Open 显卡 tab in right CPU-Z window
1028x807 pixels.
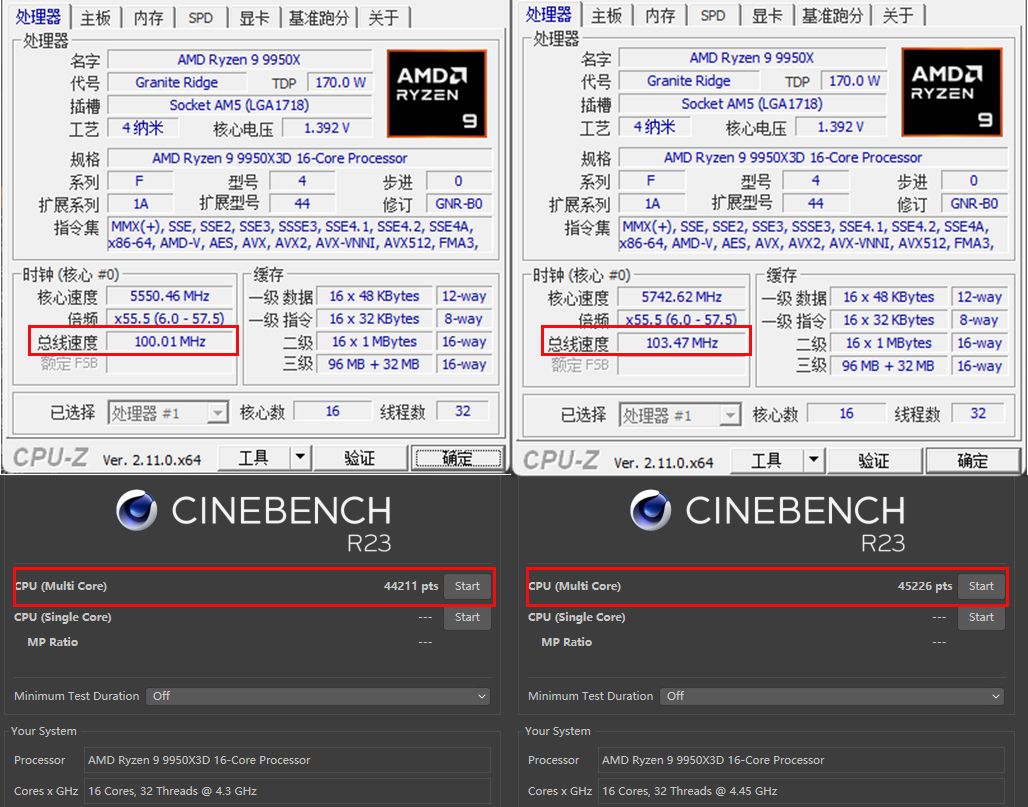coord(766,15)
